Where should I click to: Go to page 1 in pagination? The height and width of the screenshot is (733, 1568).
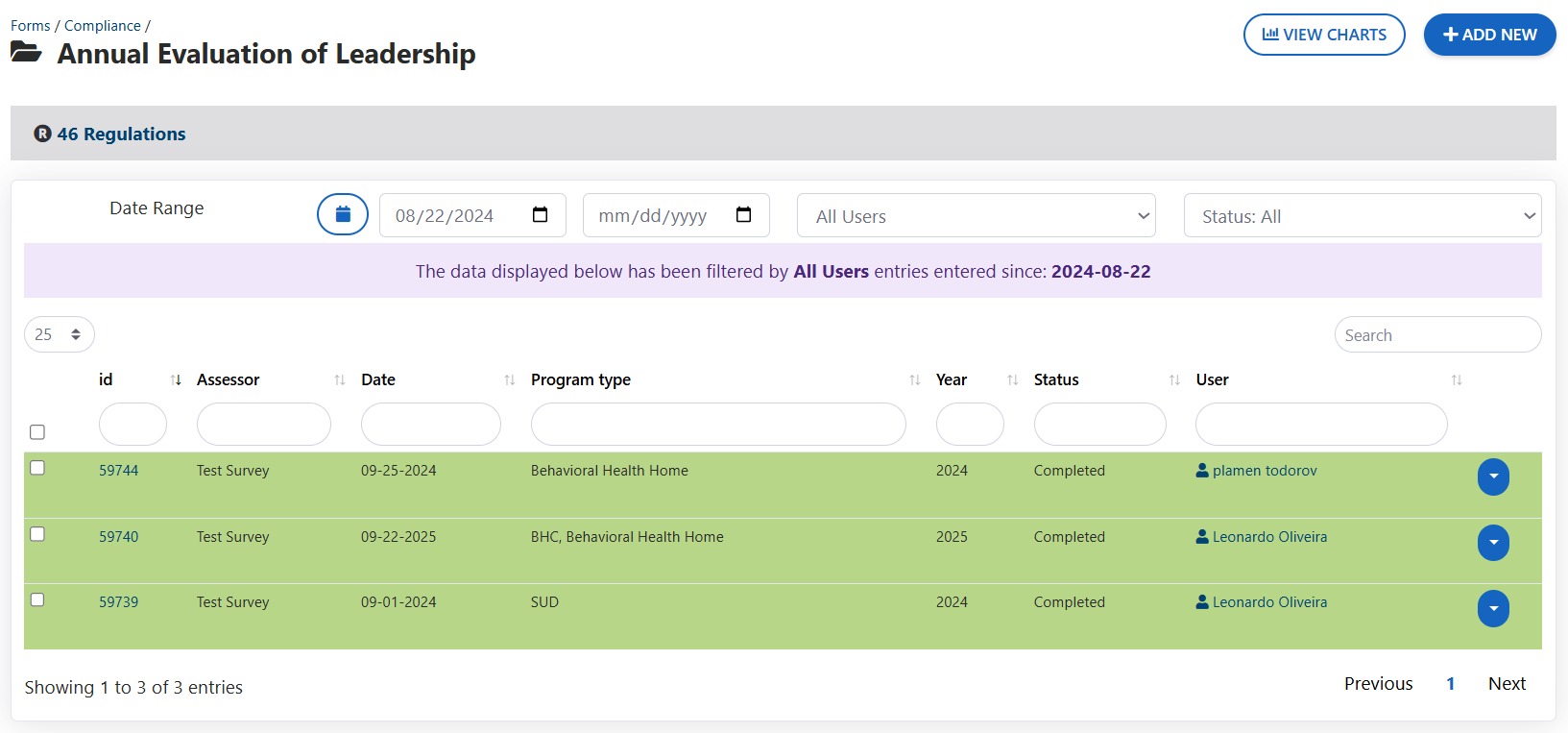[x=1450, y=684]
